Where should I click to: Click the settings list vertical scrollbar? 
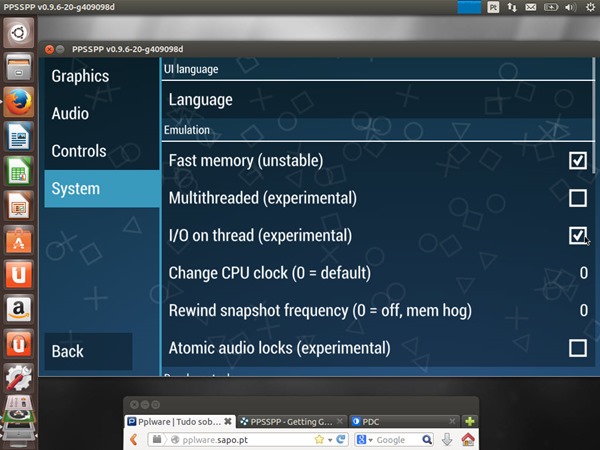point(594,115)
